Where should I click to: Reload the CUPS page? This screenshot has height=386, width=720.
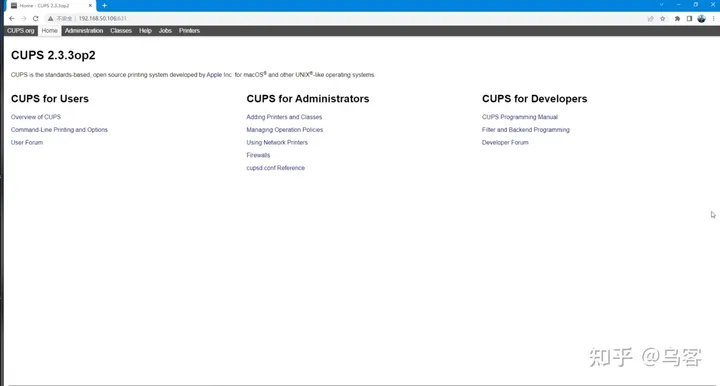tap(35, 18)
